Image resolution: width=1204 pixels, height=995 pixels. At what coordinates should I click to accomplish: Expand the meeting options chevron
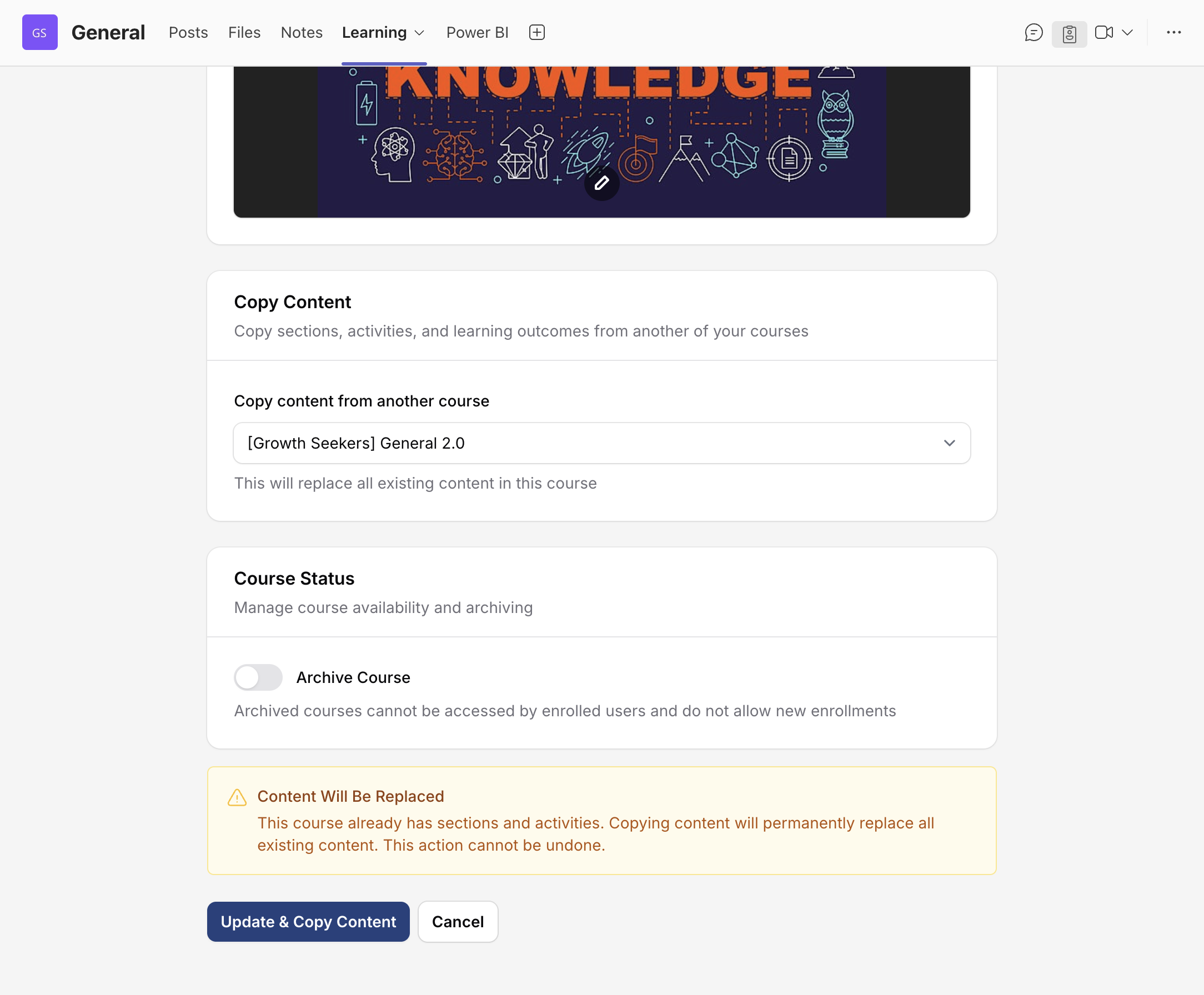[x=1127, y=33]
